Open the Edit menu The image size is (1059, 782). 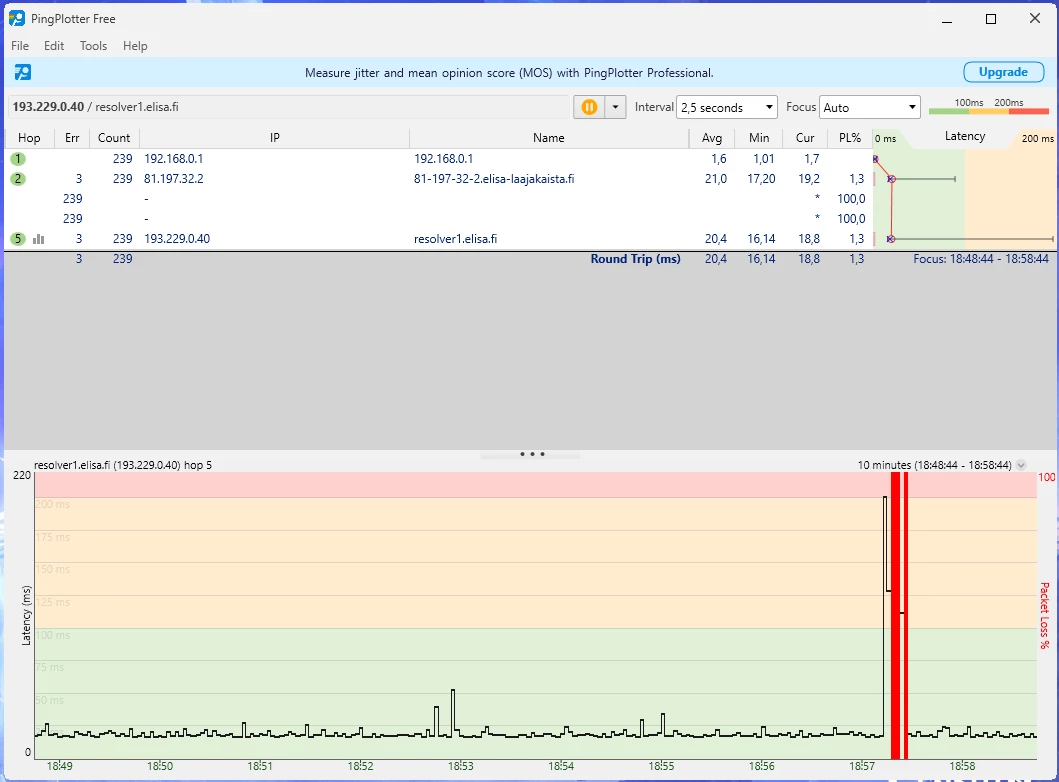pos(54,46)
